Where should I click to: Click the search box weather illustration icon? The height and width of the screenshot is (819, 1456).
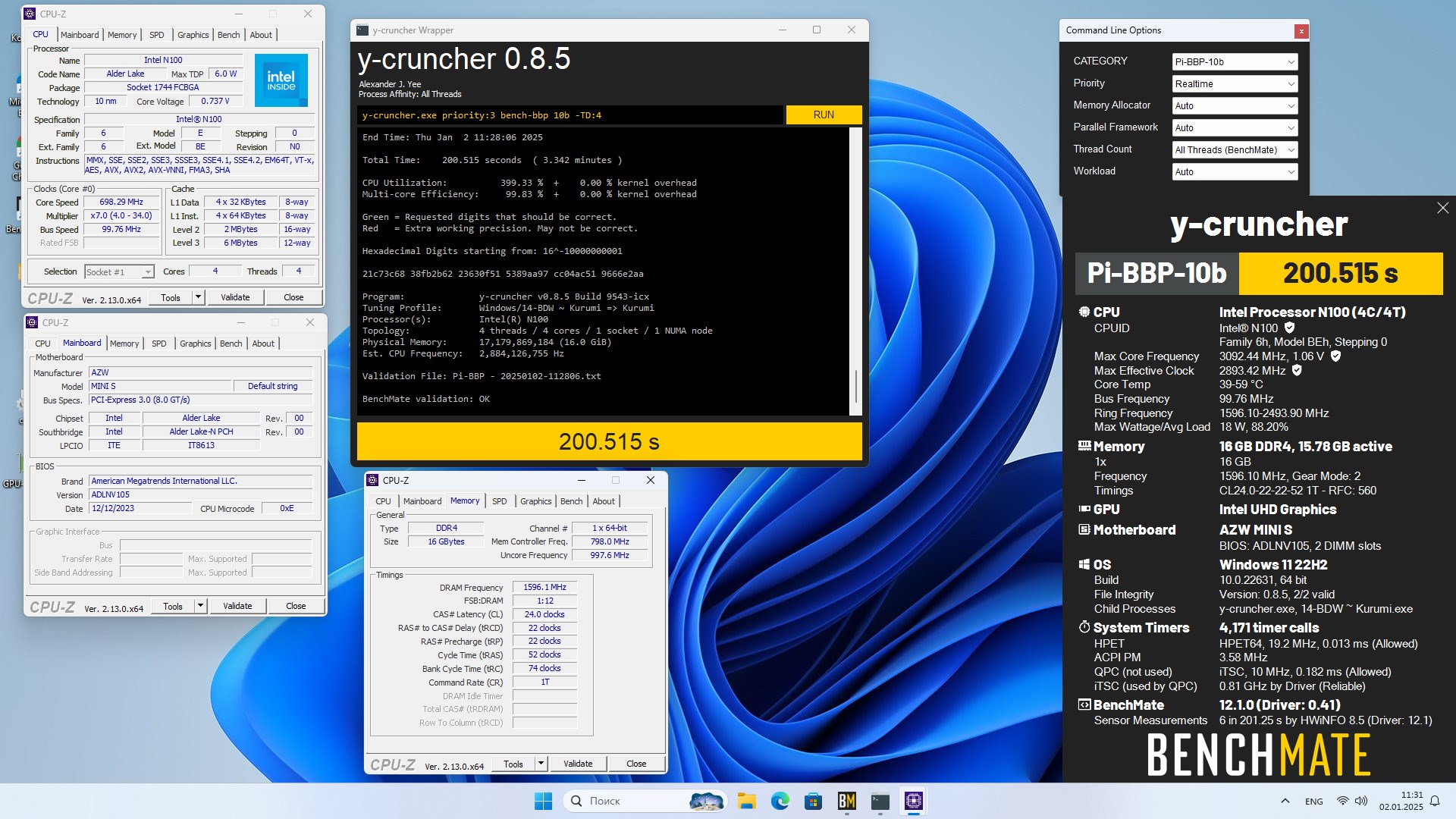click(x=706, y=801)
